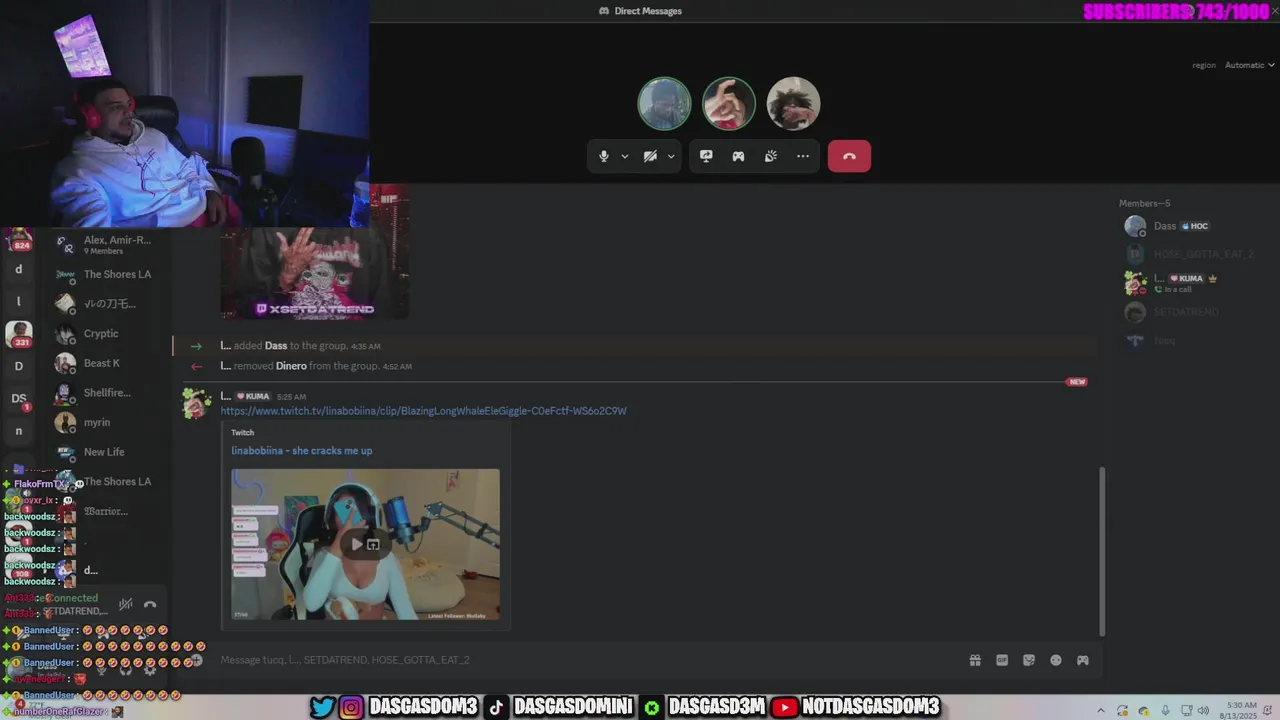Toggle noise suppression in voice panel

pyautogui.click(x=126, y=604)
